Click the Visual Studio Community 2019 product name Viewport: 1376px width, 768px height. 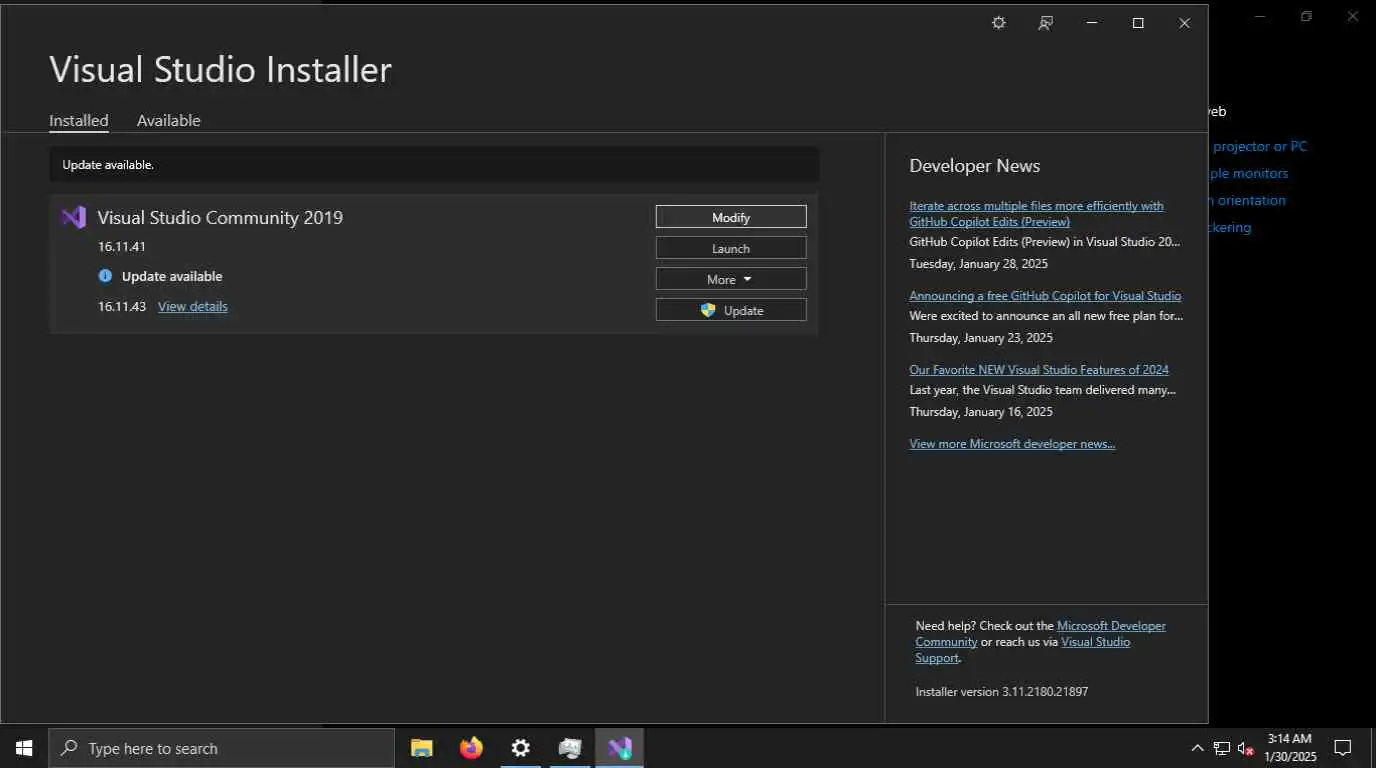point(220,217)
